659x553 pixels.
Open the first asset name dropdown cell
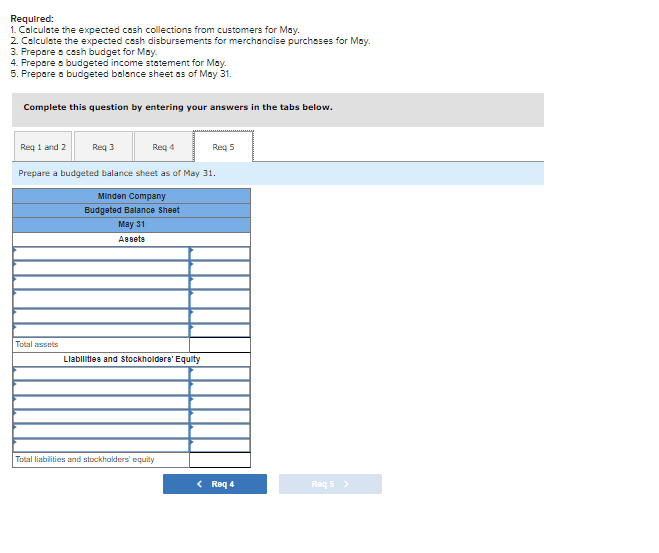pyautogui.click(x=101, y=254)
